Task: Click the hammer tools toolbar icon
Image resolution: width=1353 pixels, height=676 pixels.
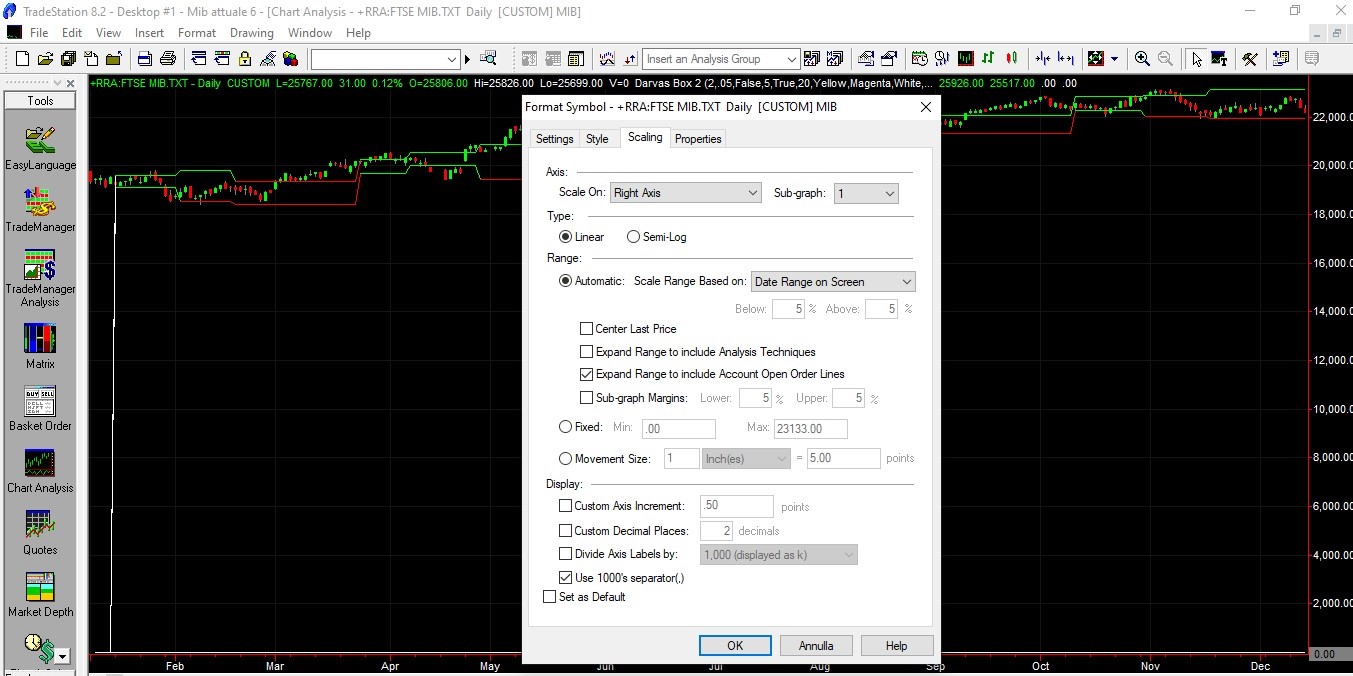Action: 1251,59
